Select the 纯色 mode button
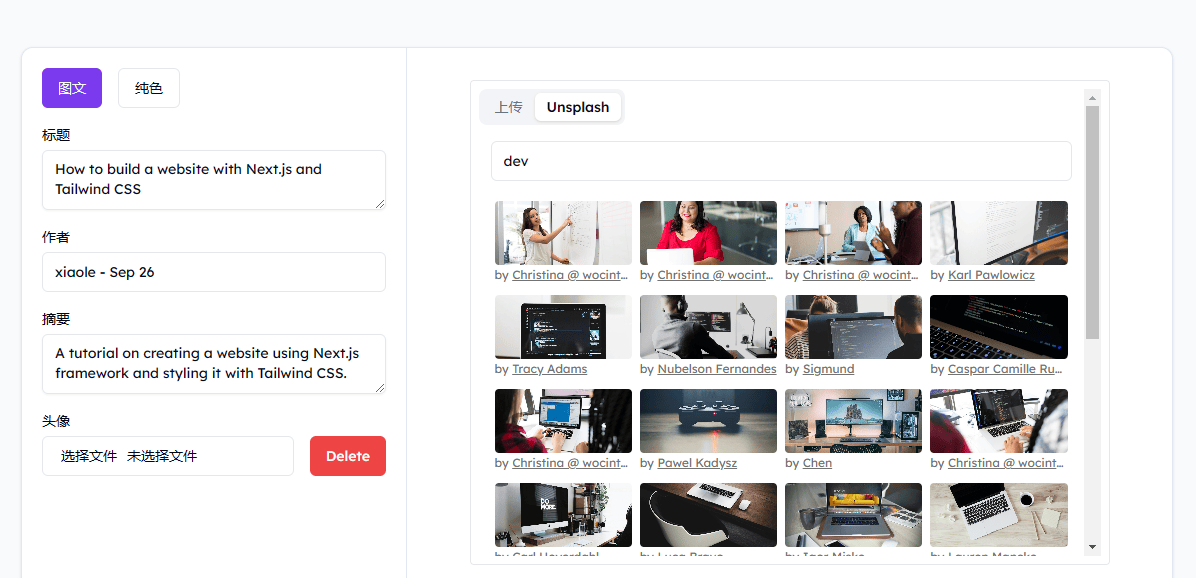The height and width of the screenshot is (578, 1196). pyautogui.click(x=148, y=88)
